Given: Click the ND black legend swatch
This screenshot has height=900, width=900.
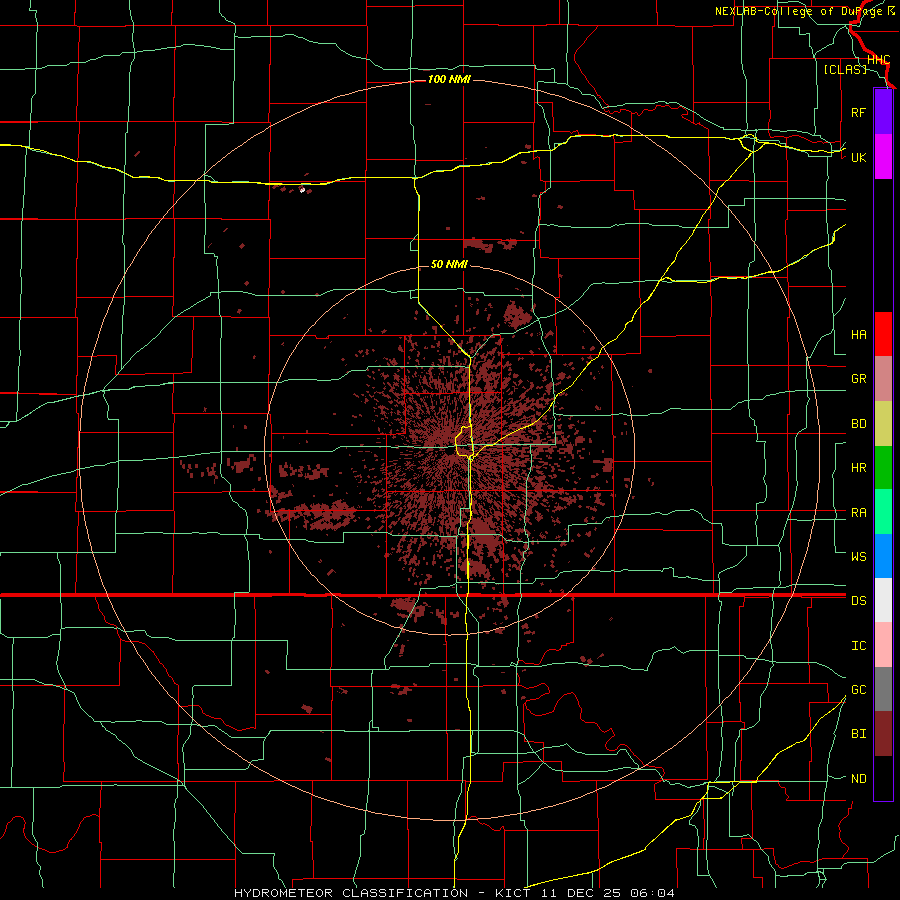Looking at the screenshot, I should coord(883,778).
